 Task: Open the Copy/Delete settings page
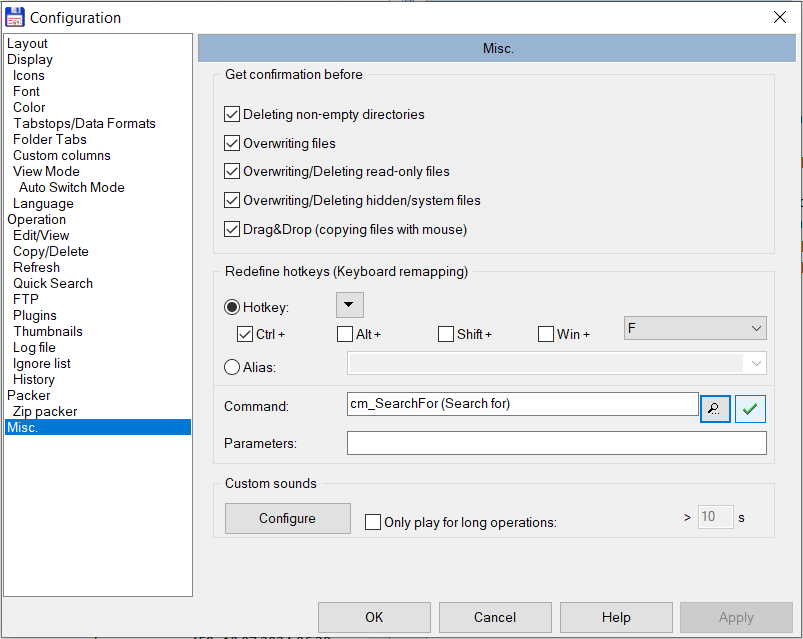click(x=51, y=251)
